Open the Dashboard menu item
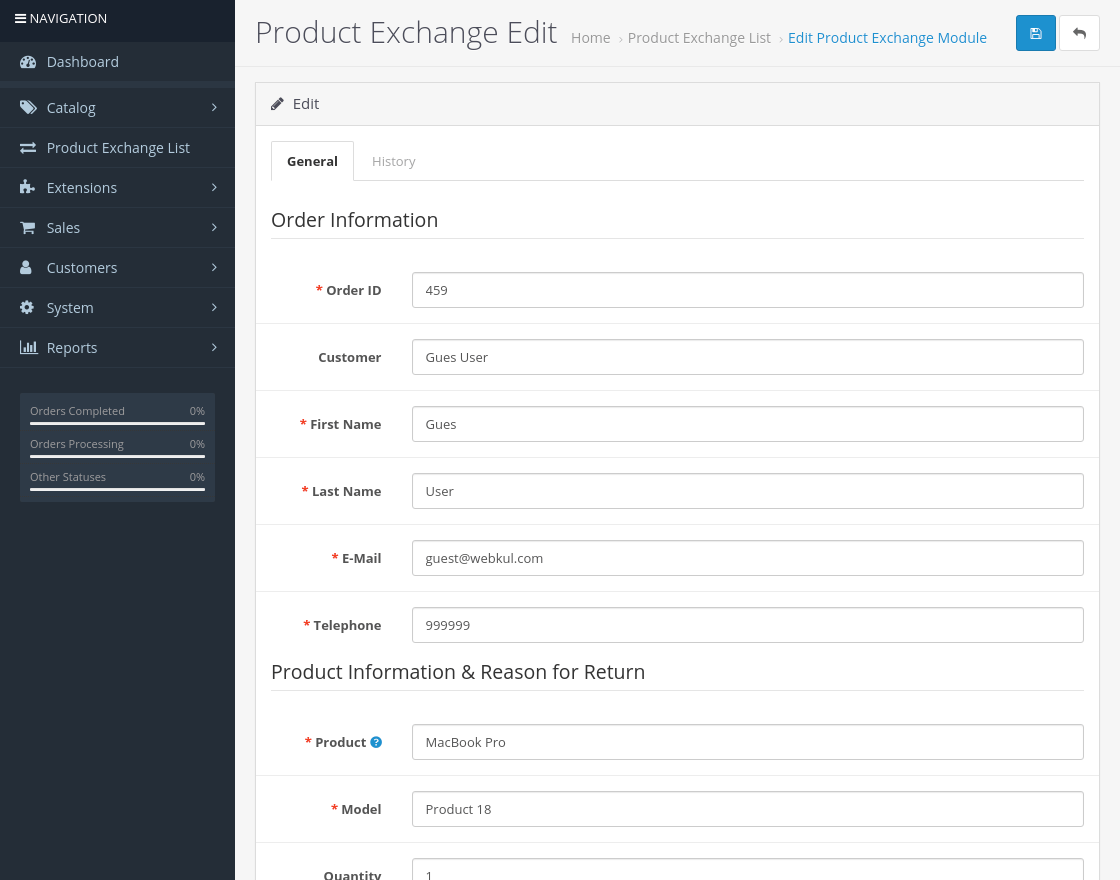The width and height of the screenshot is (1120, 880). 117,62
